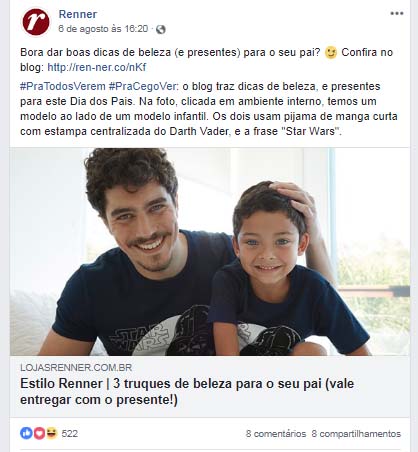The width and height of the screenshot is (418, 452).
Task: View the 522 reactions count
Action: [70, 433]
